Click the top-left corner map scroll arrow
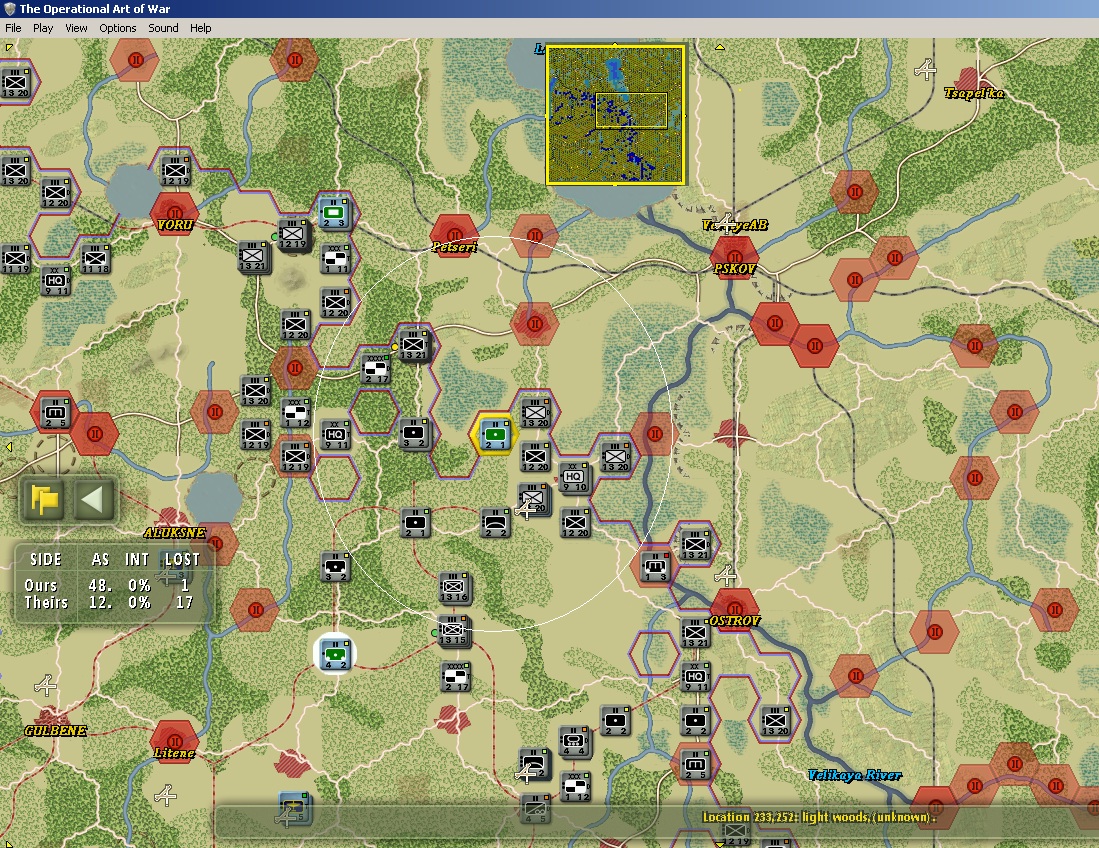Image resolution: width=1099 pixels, height=848 pixels. coord(8,48)
